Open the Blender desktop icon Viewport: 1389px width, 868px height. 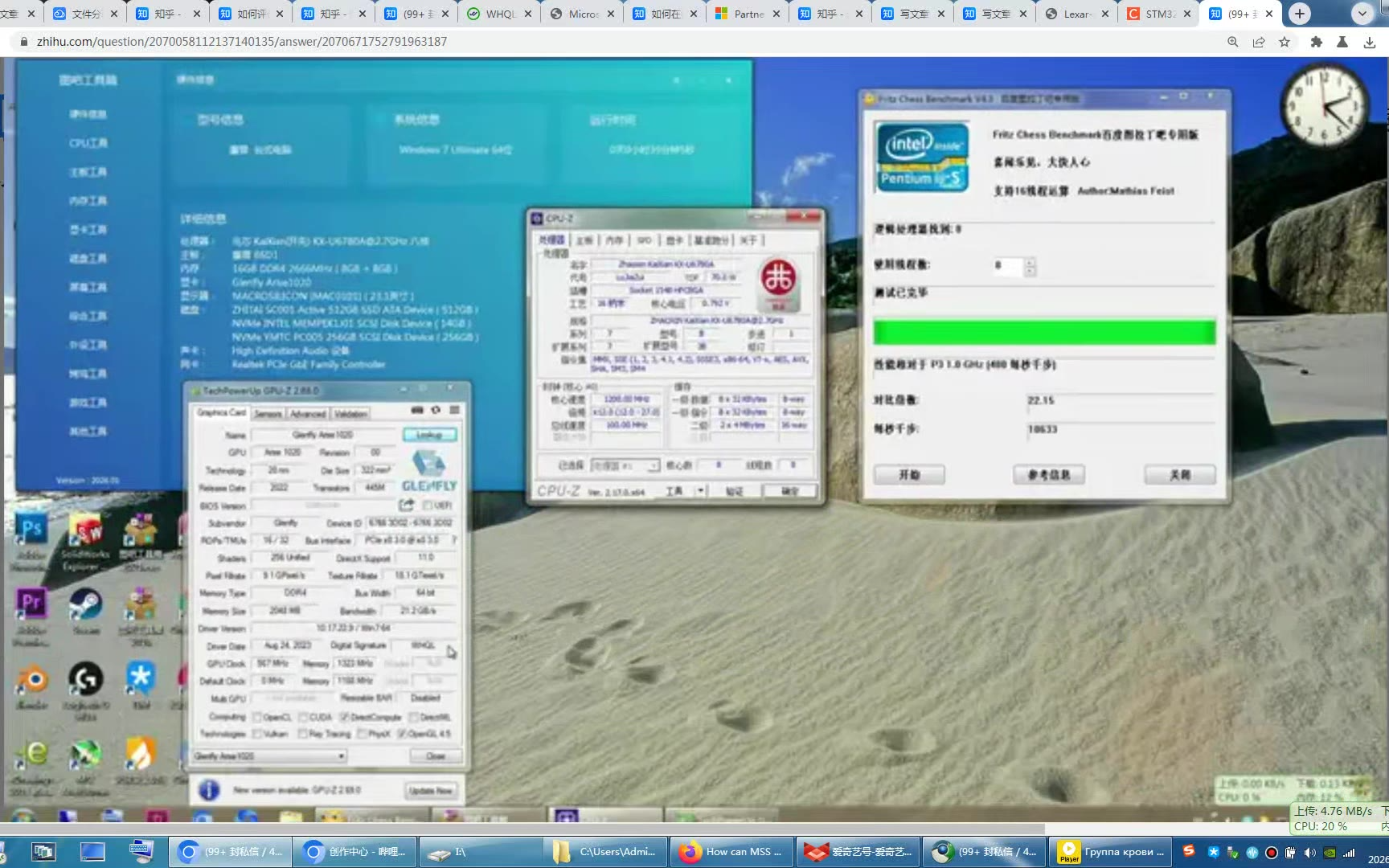point(32,680)
